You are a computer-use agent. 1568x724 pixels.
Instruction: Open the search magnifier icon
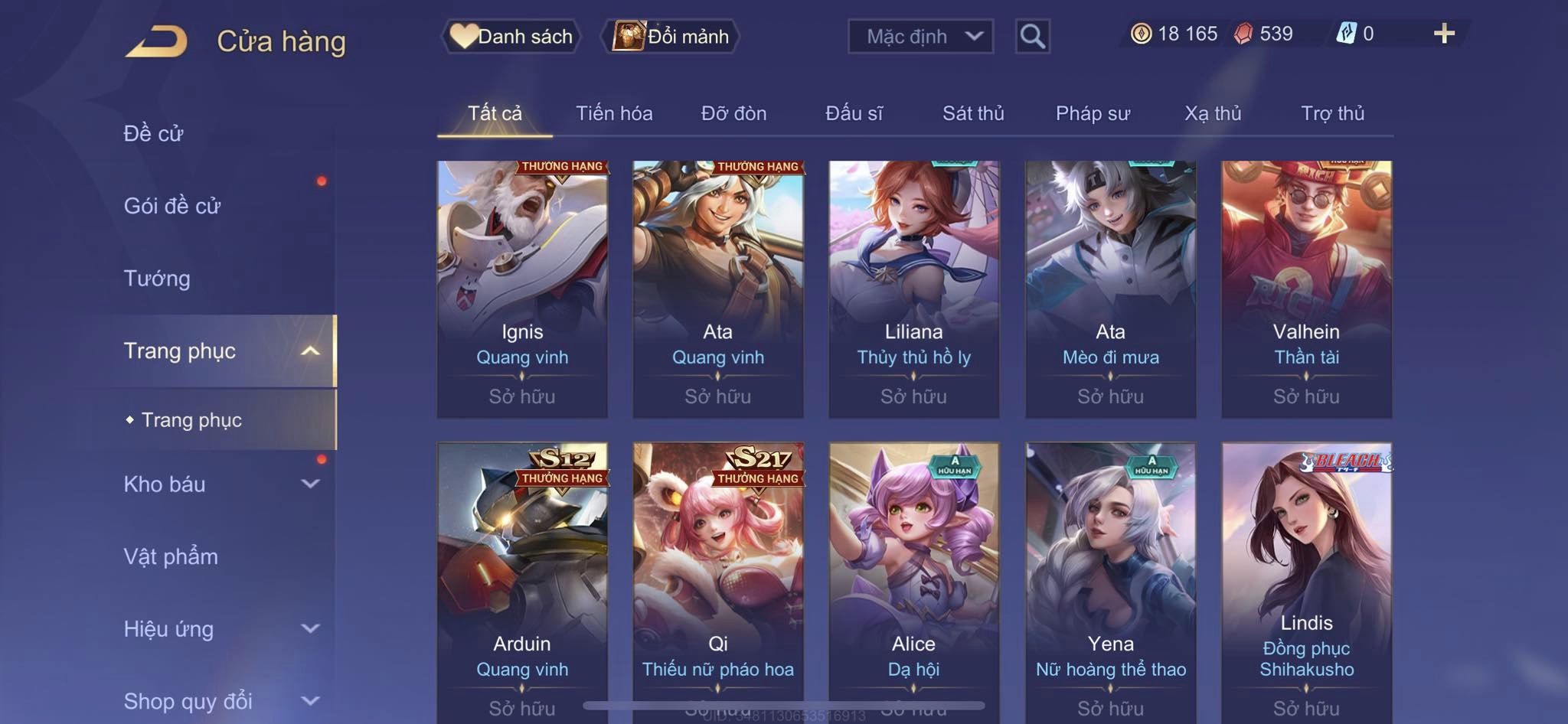tap(1032, 36)
